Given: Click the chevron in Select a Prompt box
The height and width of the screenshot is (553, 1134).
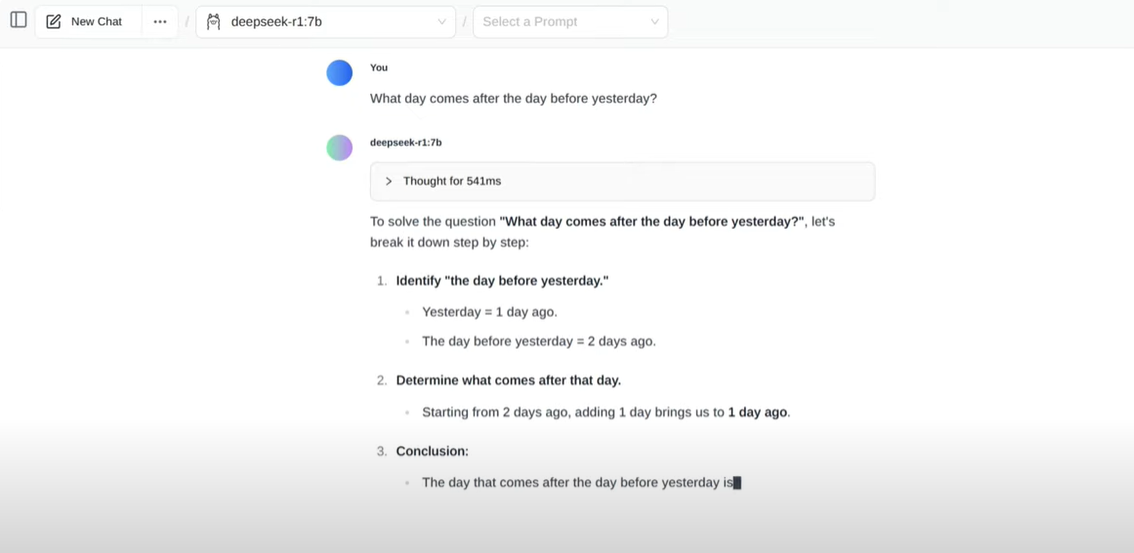Looking at the screenshot, I should tap(655, 22).
